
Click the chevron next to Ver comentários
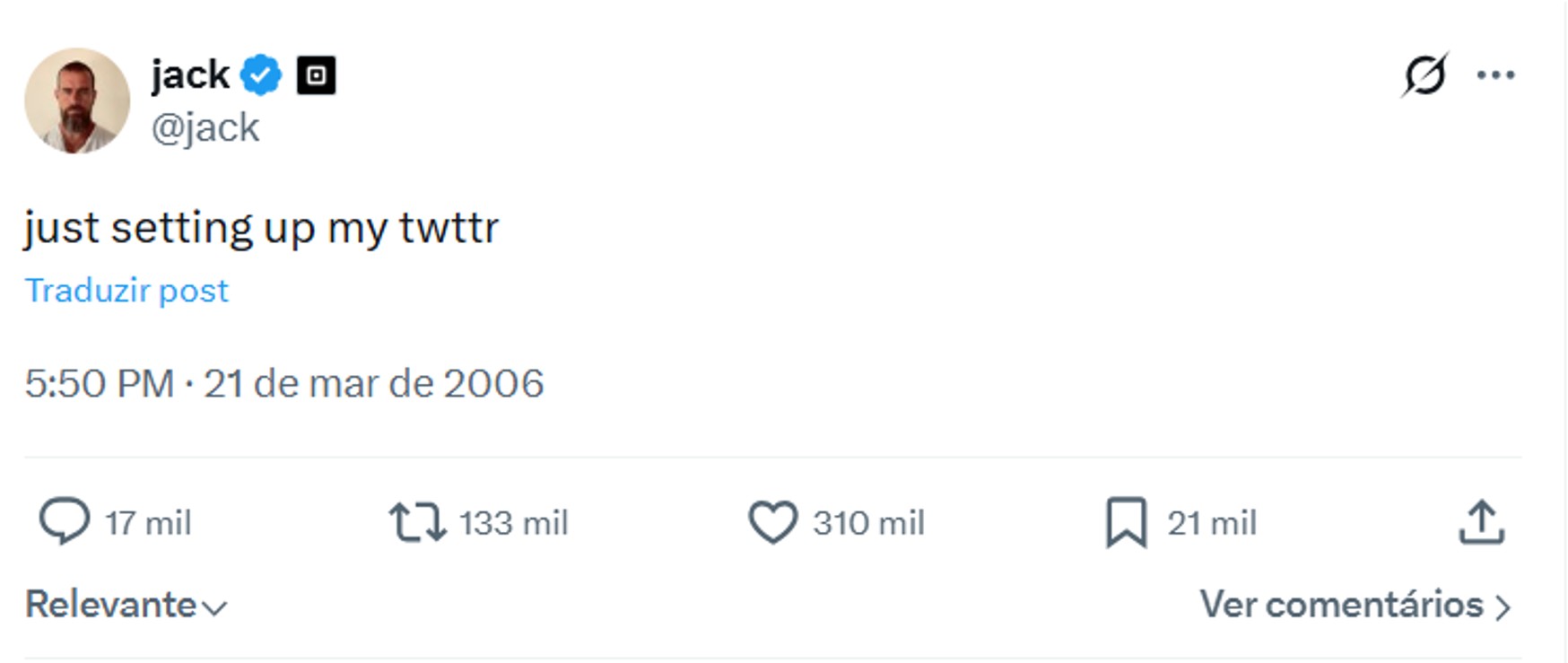(x=1505, y=606)
